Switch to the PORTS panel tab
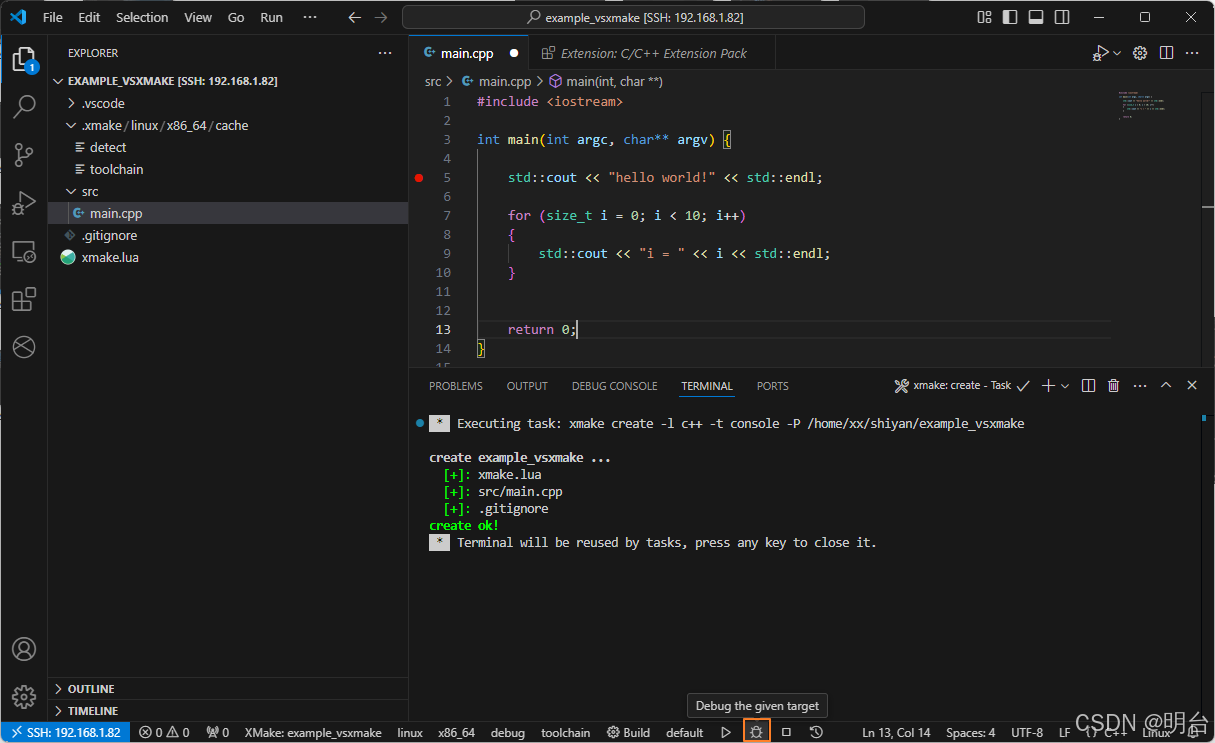Viewport: 1215px width, 743px height. click(772, 386)
